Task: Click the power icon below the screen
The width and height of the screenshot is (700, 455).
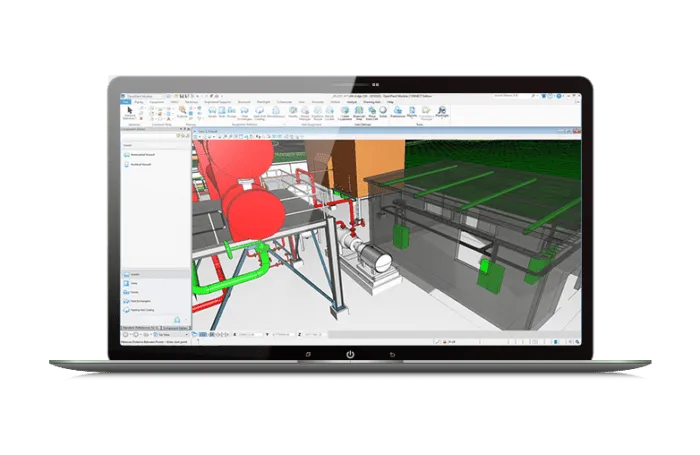Action: pos(350,354)
